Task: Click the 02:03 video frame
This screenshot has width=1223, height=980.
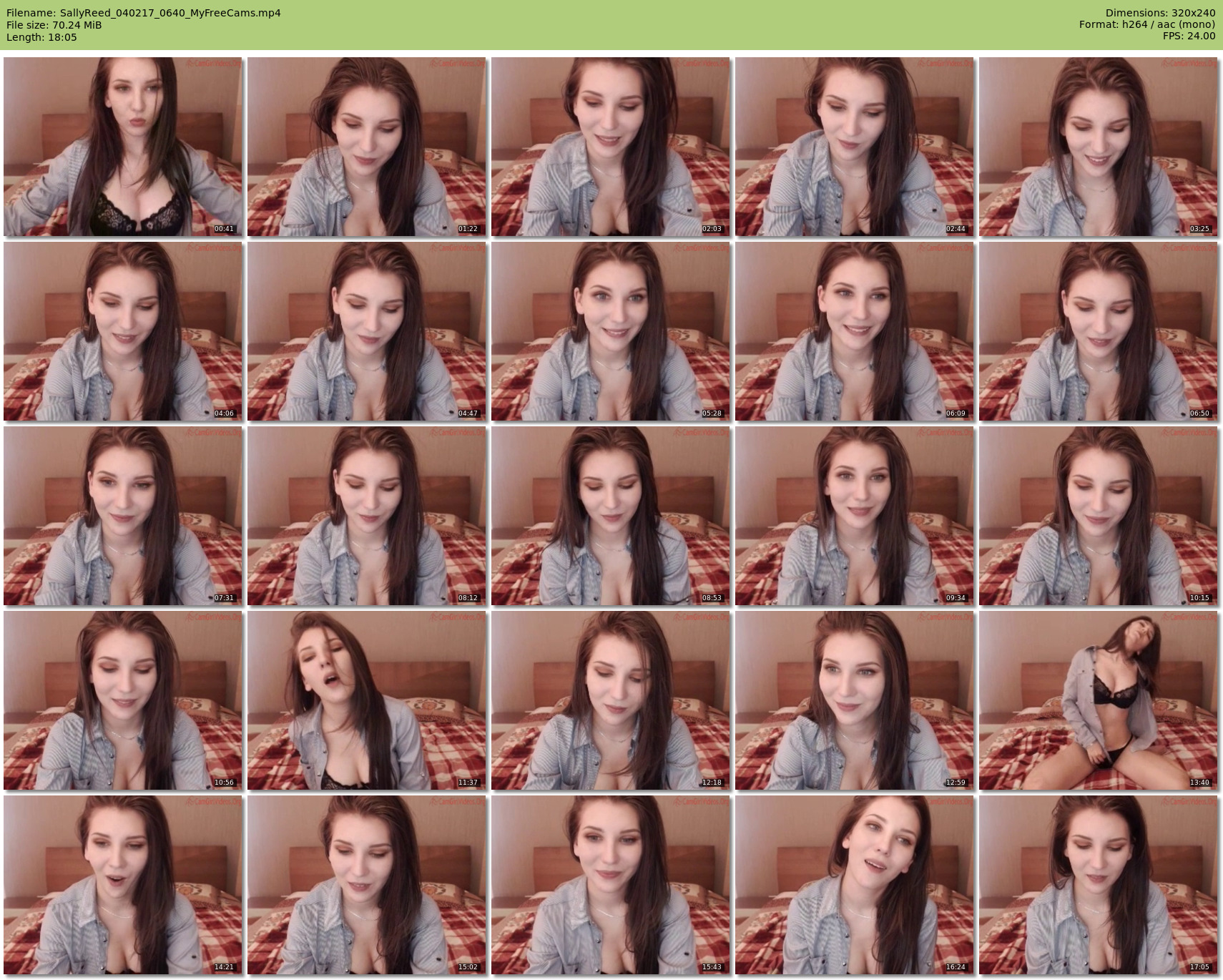Action: pos(610,147)
